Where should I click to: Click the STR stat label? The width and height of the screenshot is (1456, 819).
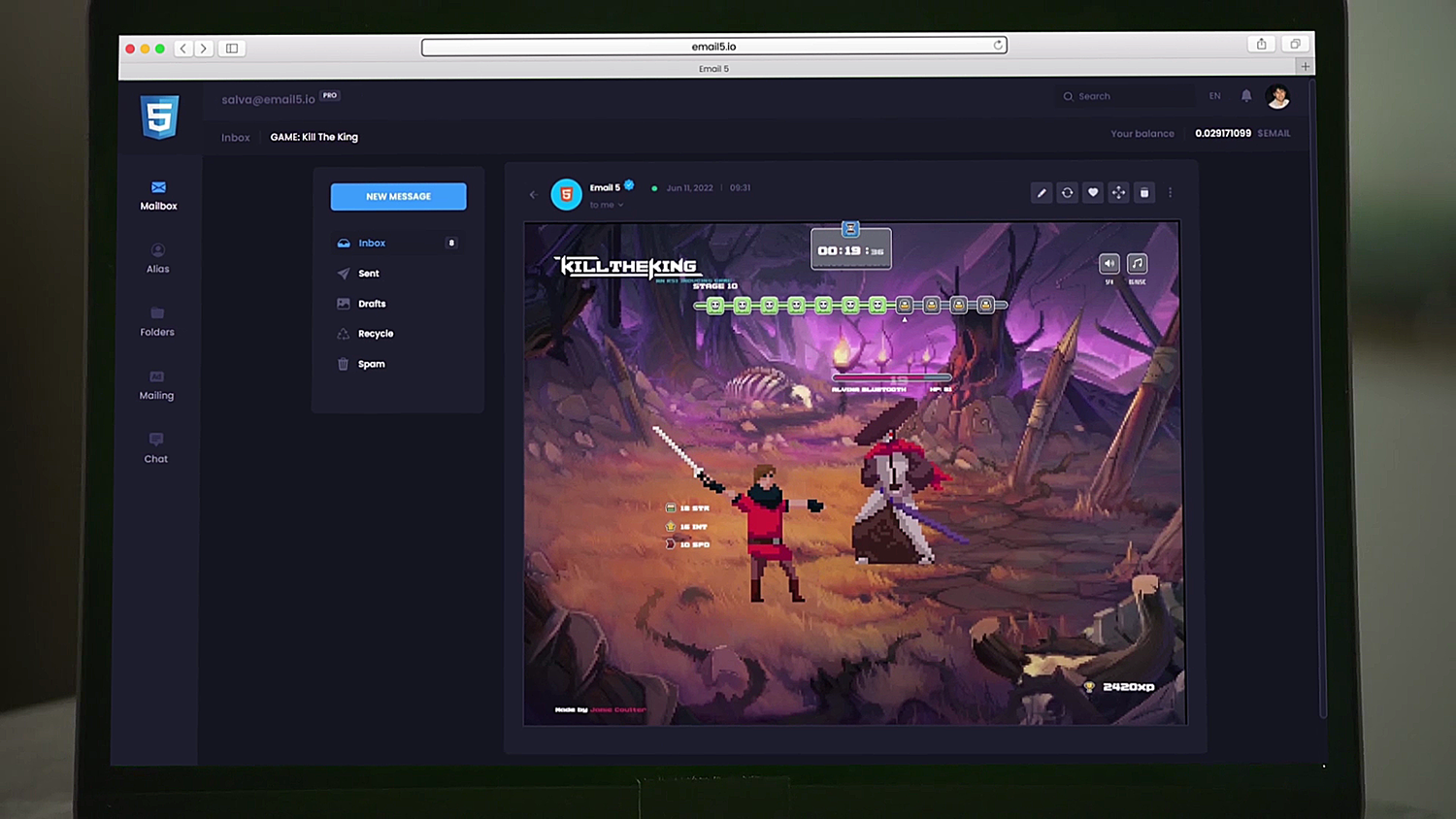[x=687, y=508]
